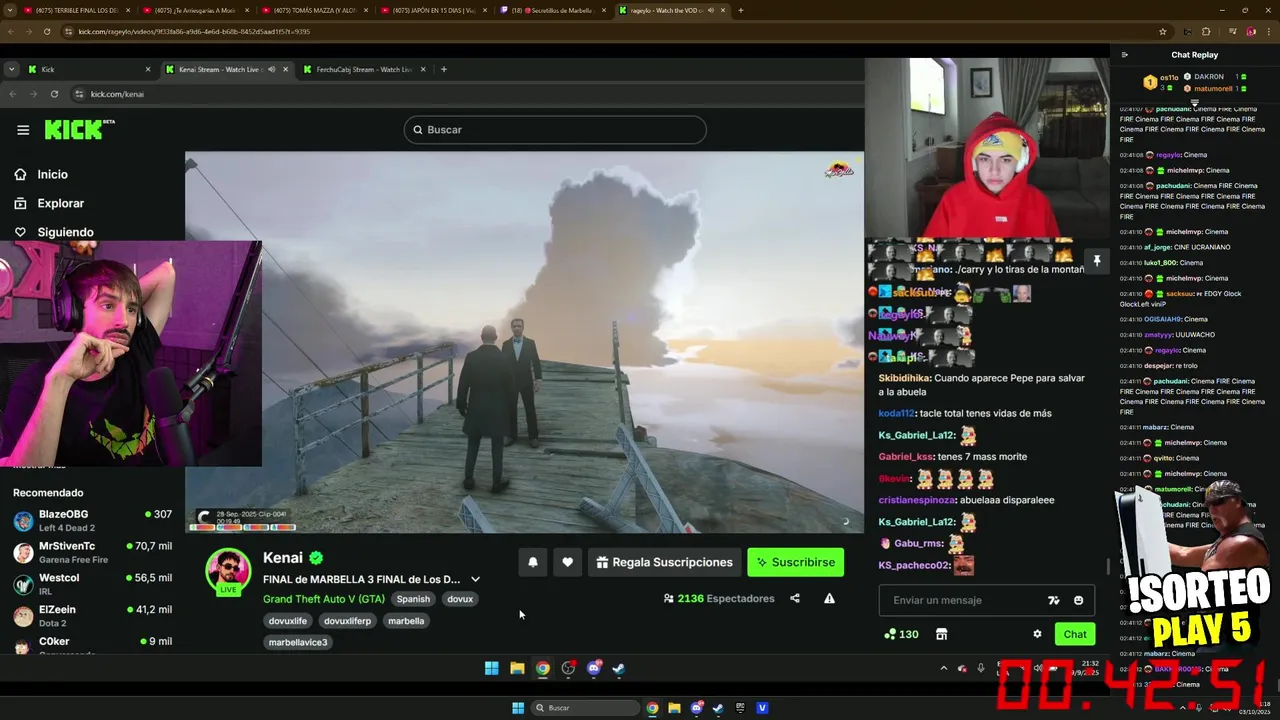The width and height of the screenshot is (1280, 720).
Task: Open Westcol recommended channel
Action: pos(92,584)
